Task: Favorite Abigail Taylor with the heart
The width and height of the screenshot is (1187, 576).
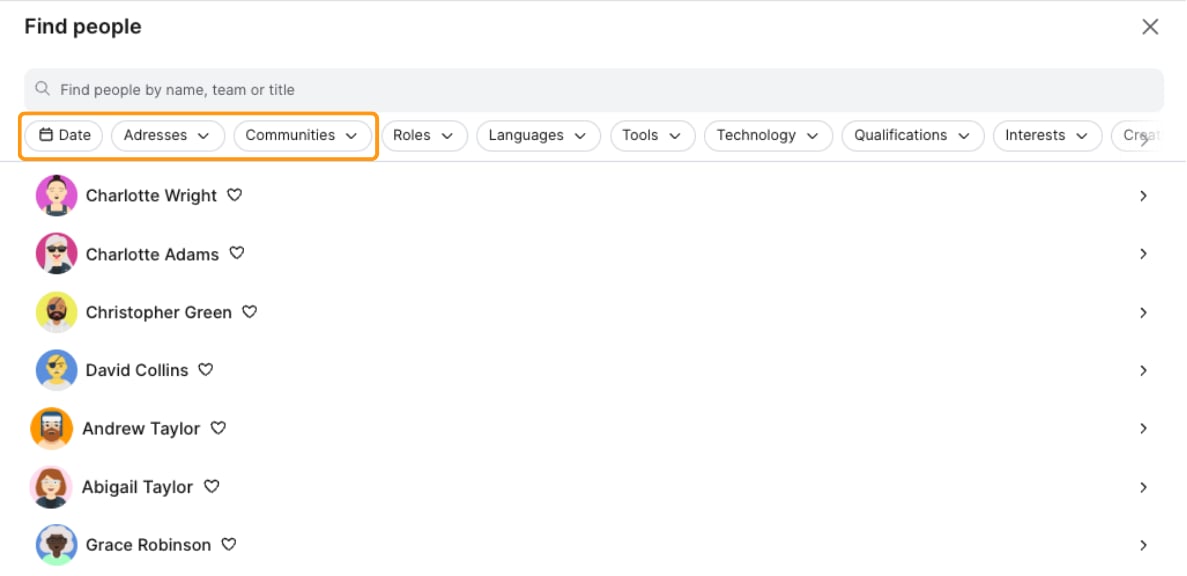Action: (212, 487)
